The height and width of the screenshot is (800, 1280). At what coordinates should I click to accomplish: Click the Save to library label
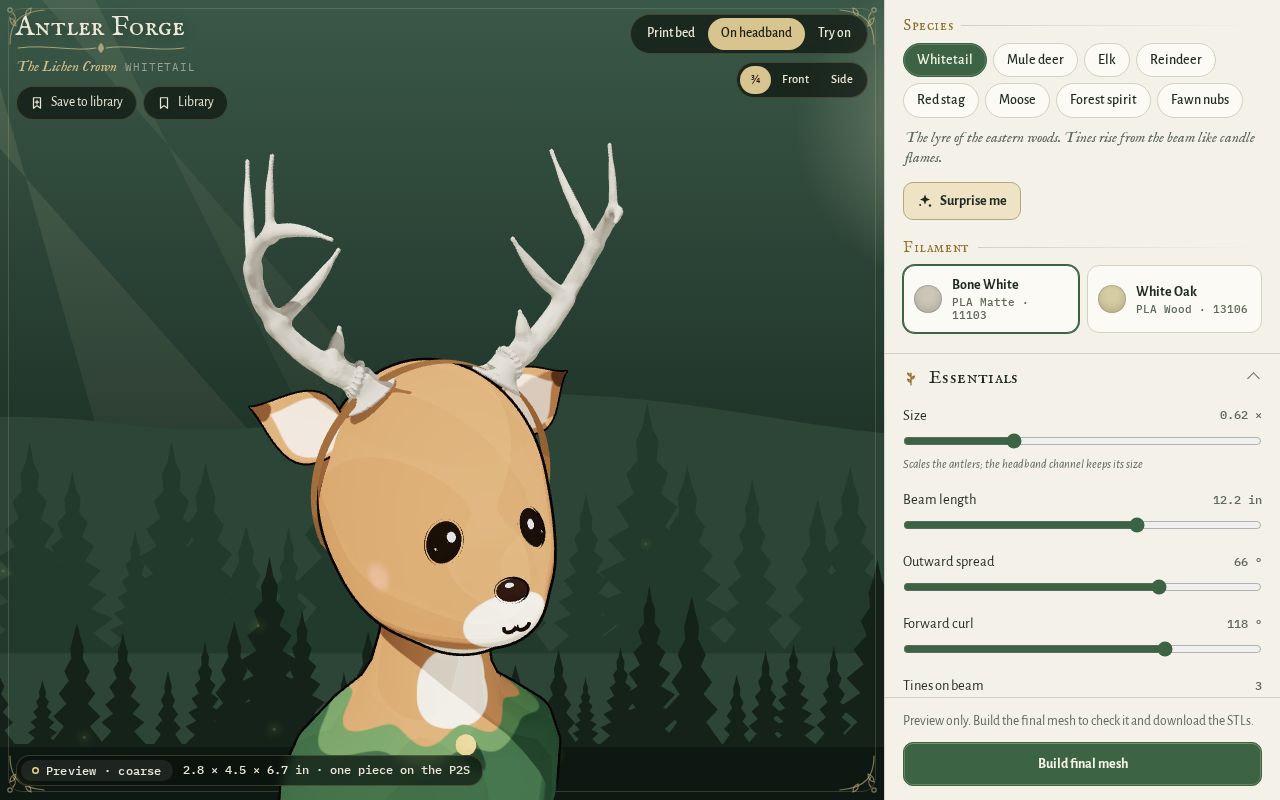click(x=87, y=102)
